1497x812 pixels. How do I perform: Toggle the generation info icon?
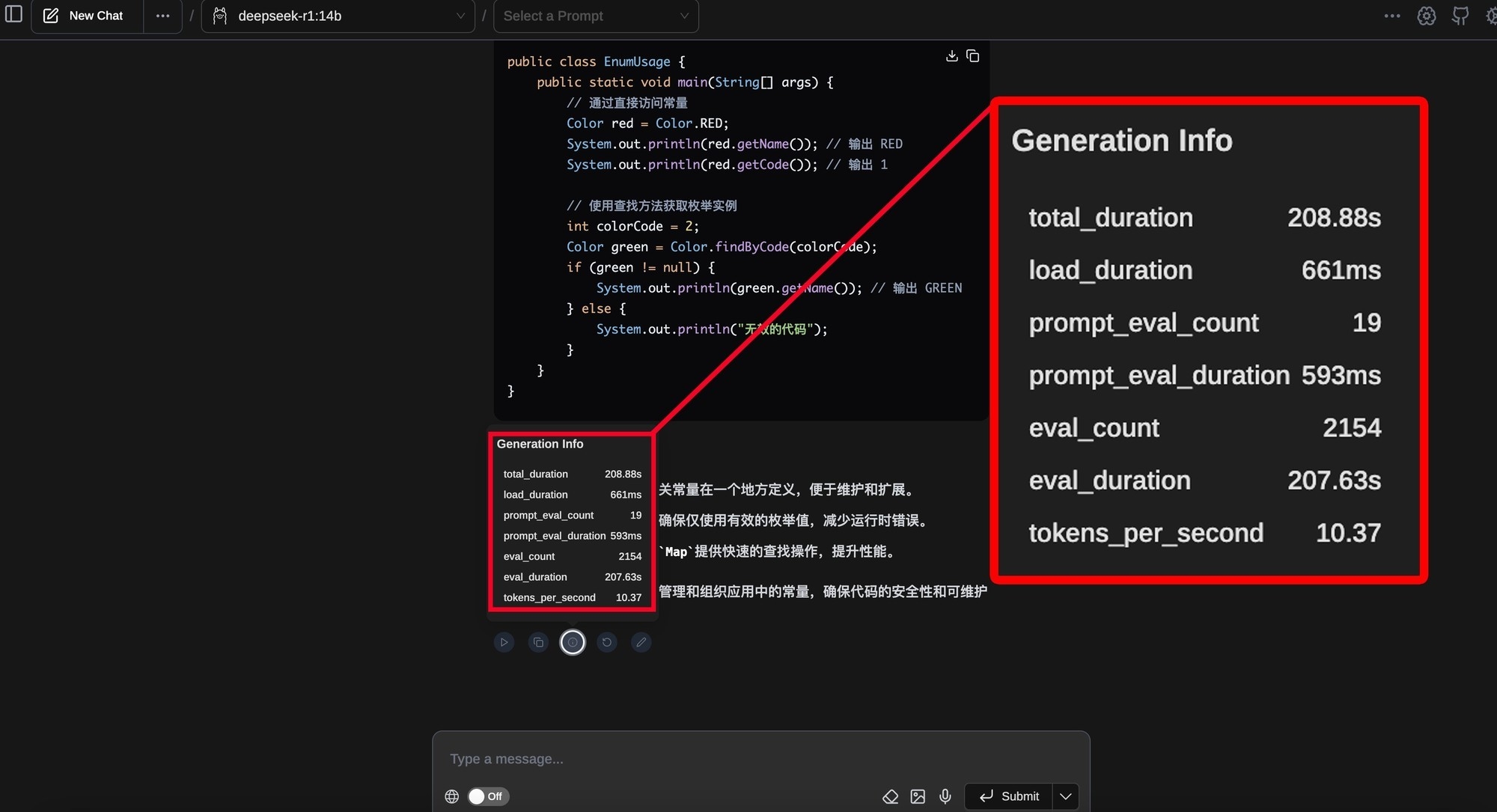pos(573,642)
